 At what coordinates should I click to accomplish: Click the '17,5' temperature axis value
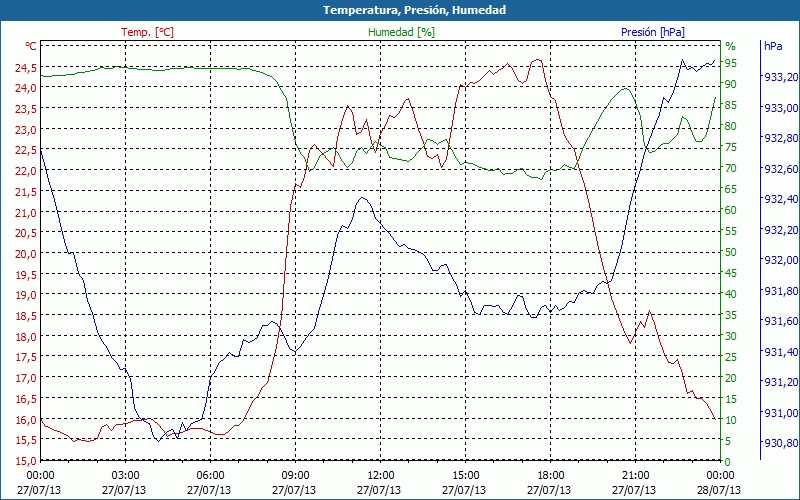point(26,358)
